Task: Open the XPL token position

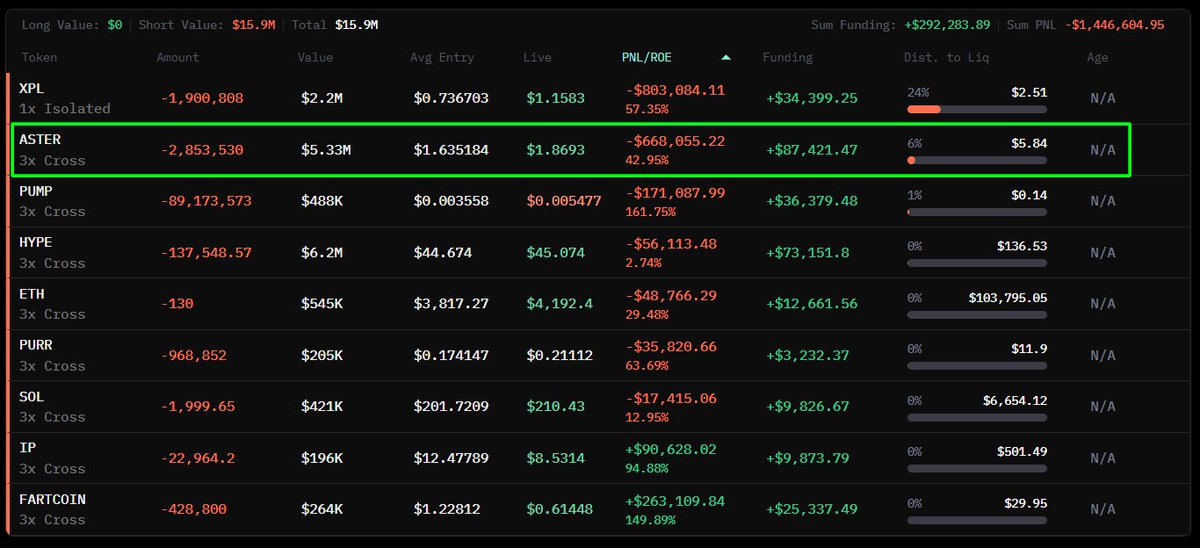Action: click(32, 88)
